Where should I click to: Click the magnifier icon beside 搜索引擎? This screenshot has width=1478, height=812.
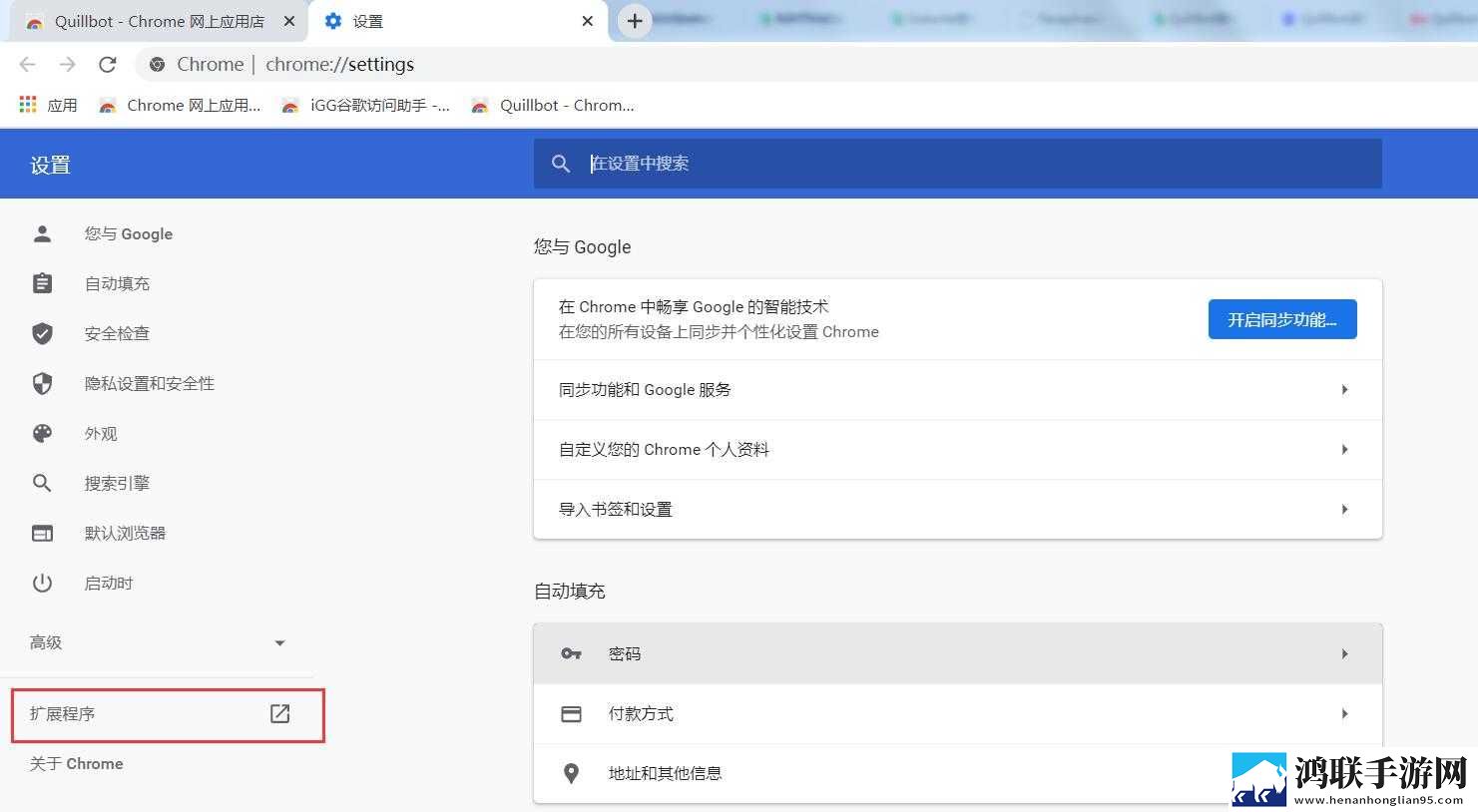point(42,483)
